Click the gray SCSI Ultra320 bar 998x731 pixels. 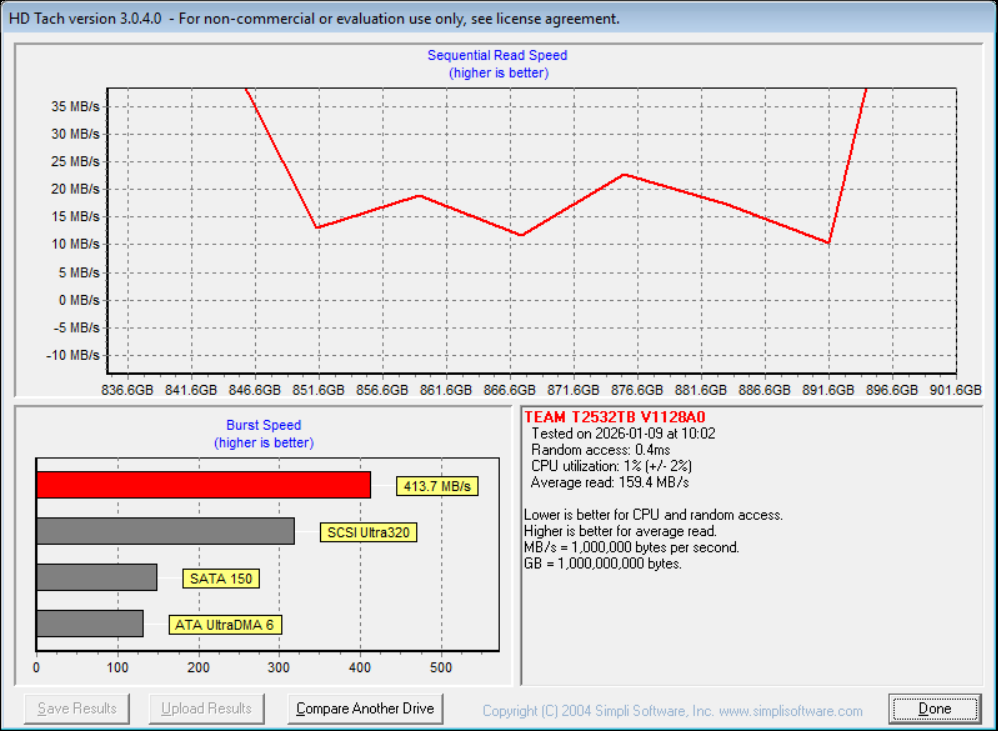pyautogui.click(x=165, y=531)
